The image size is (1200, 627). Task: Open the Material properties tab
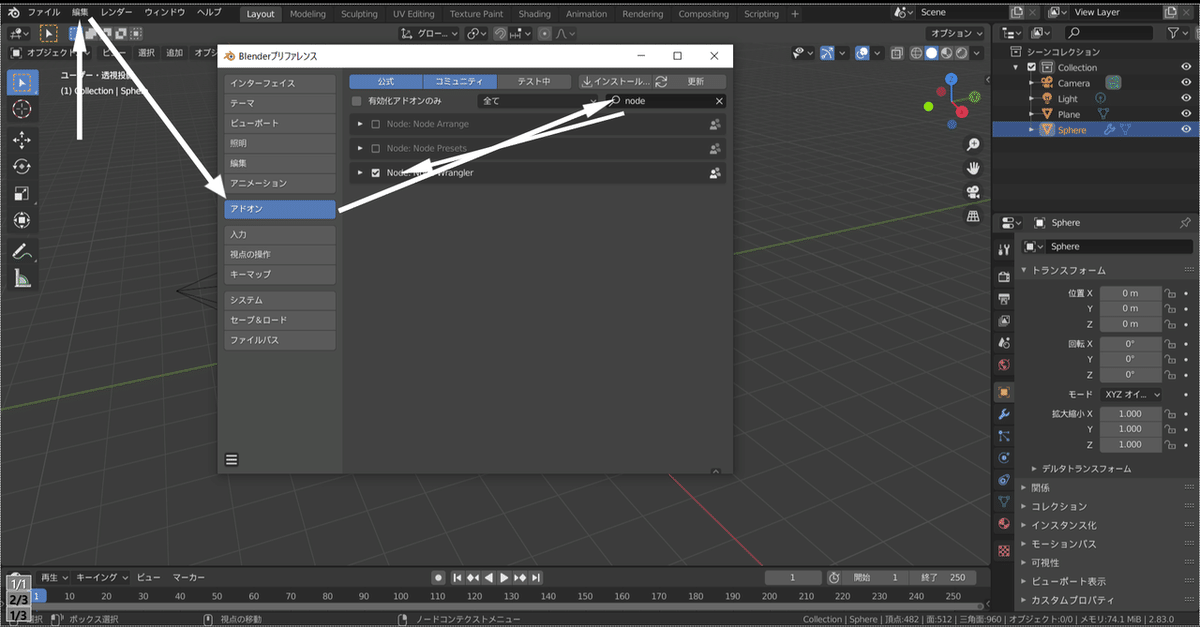point(1004,524)
